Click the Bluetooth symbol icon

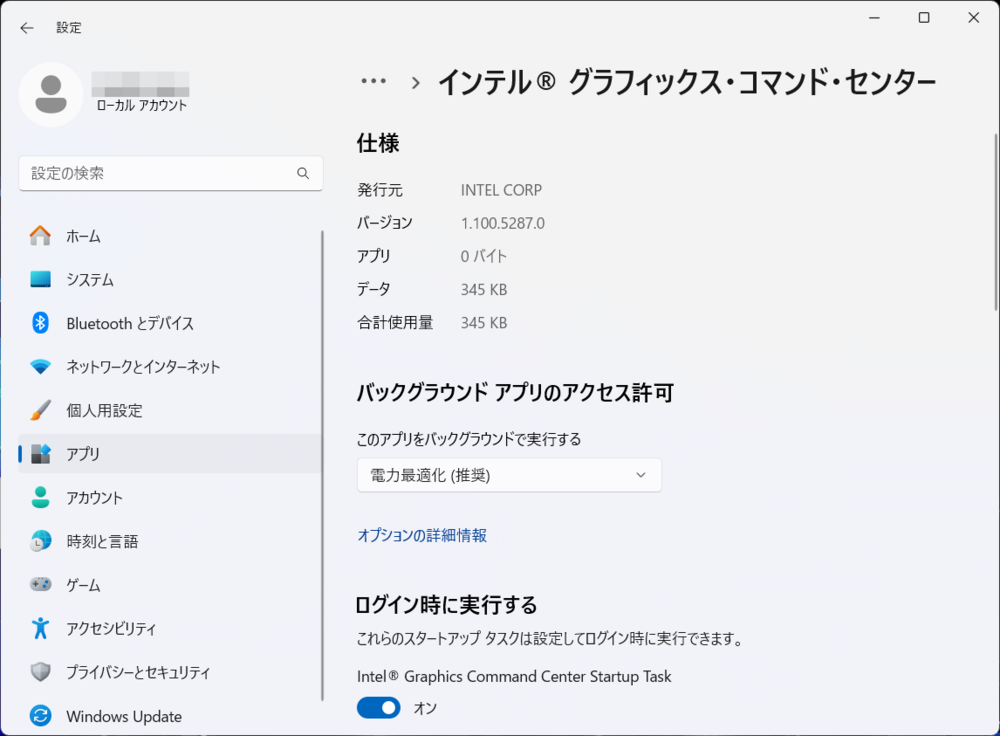(x=40, y=323)
